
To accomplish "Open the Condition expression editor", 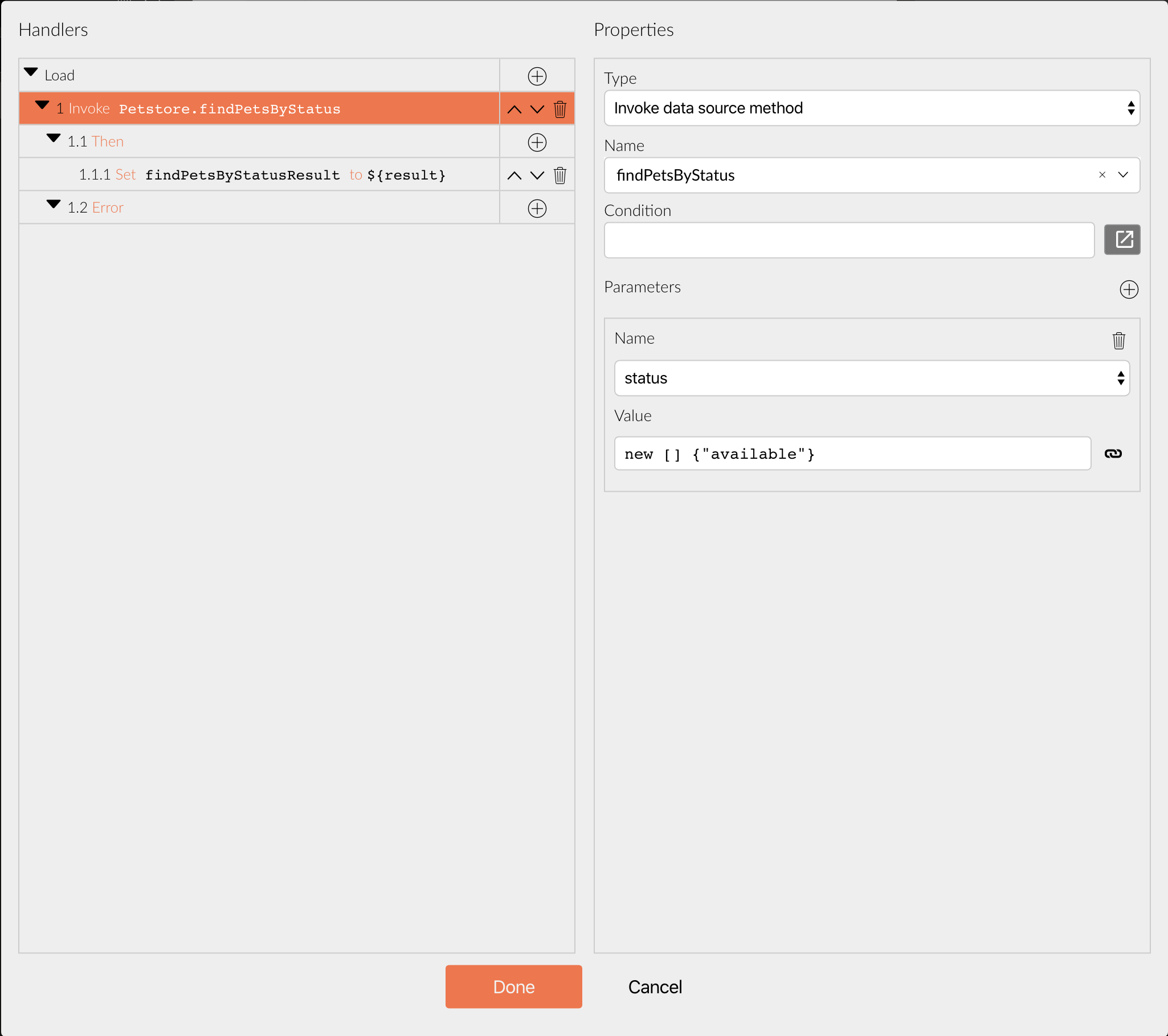I will 1121,239.
